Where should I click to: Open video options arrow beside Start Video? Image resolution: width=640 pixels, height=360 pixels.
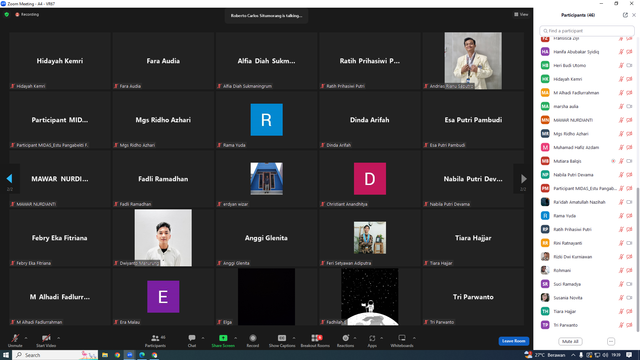(x=58, y=338)
